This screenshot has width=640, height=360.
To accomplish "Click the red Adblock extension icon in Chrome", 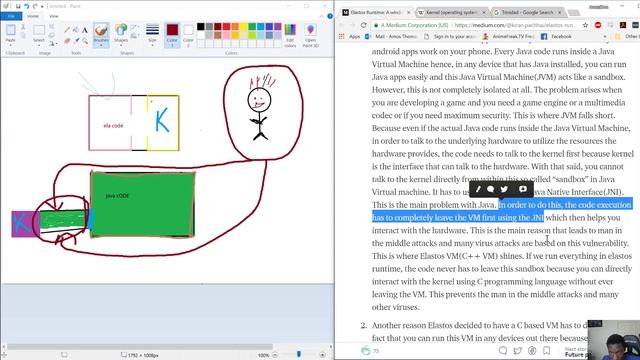I will coord(598,25).
